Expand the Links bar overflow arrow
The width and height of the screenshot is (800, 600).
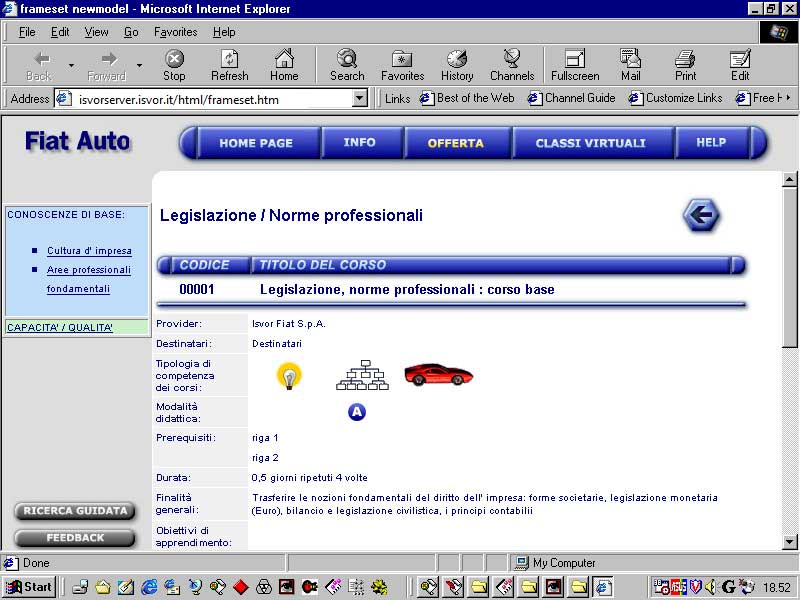788,97
